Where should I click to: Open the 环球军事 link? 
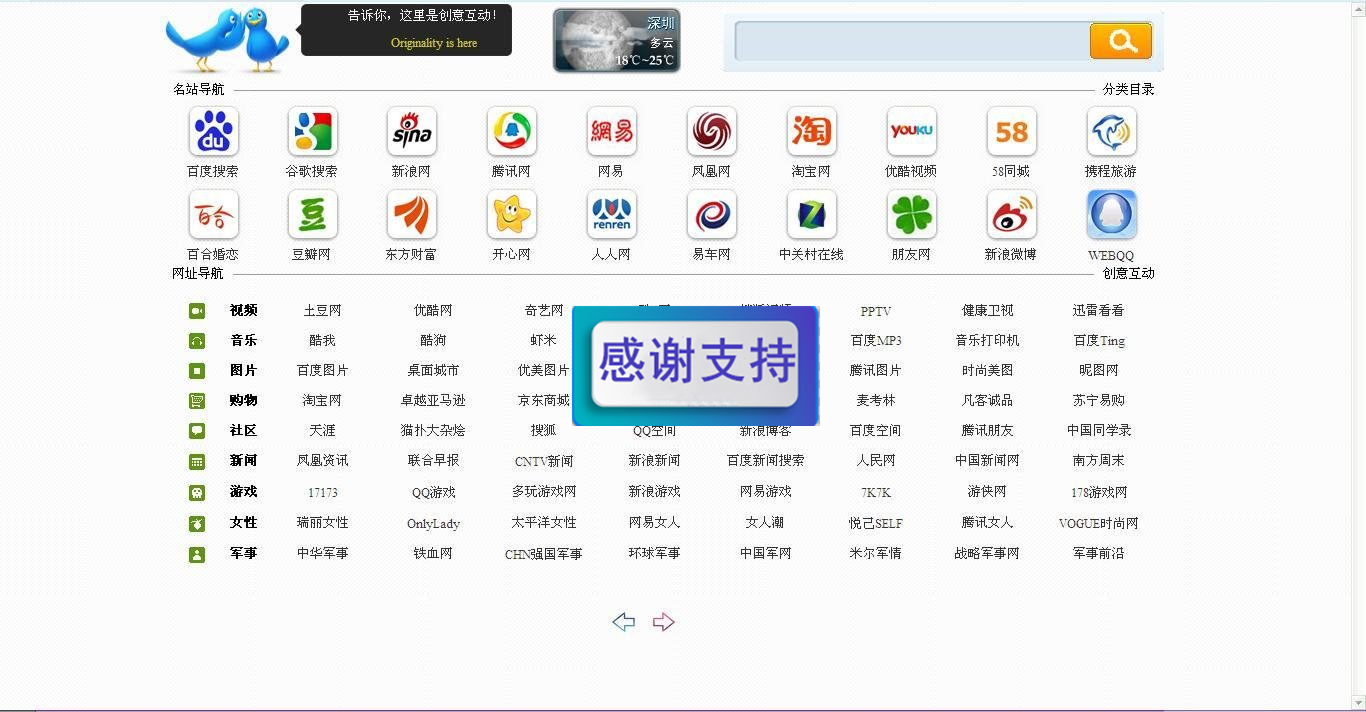coord(654,553)
